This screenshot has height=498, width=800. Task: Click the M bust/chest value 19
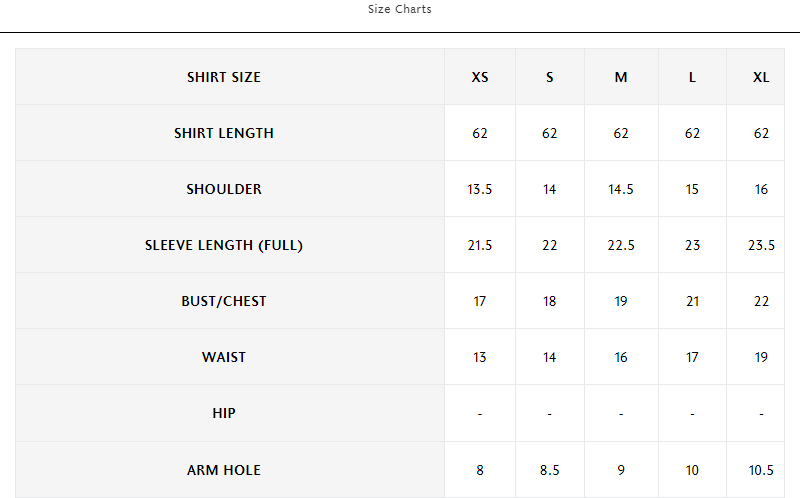[621, 301]
